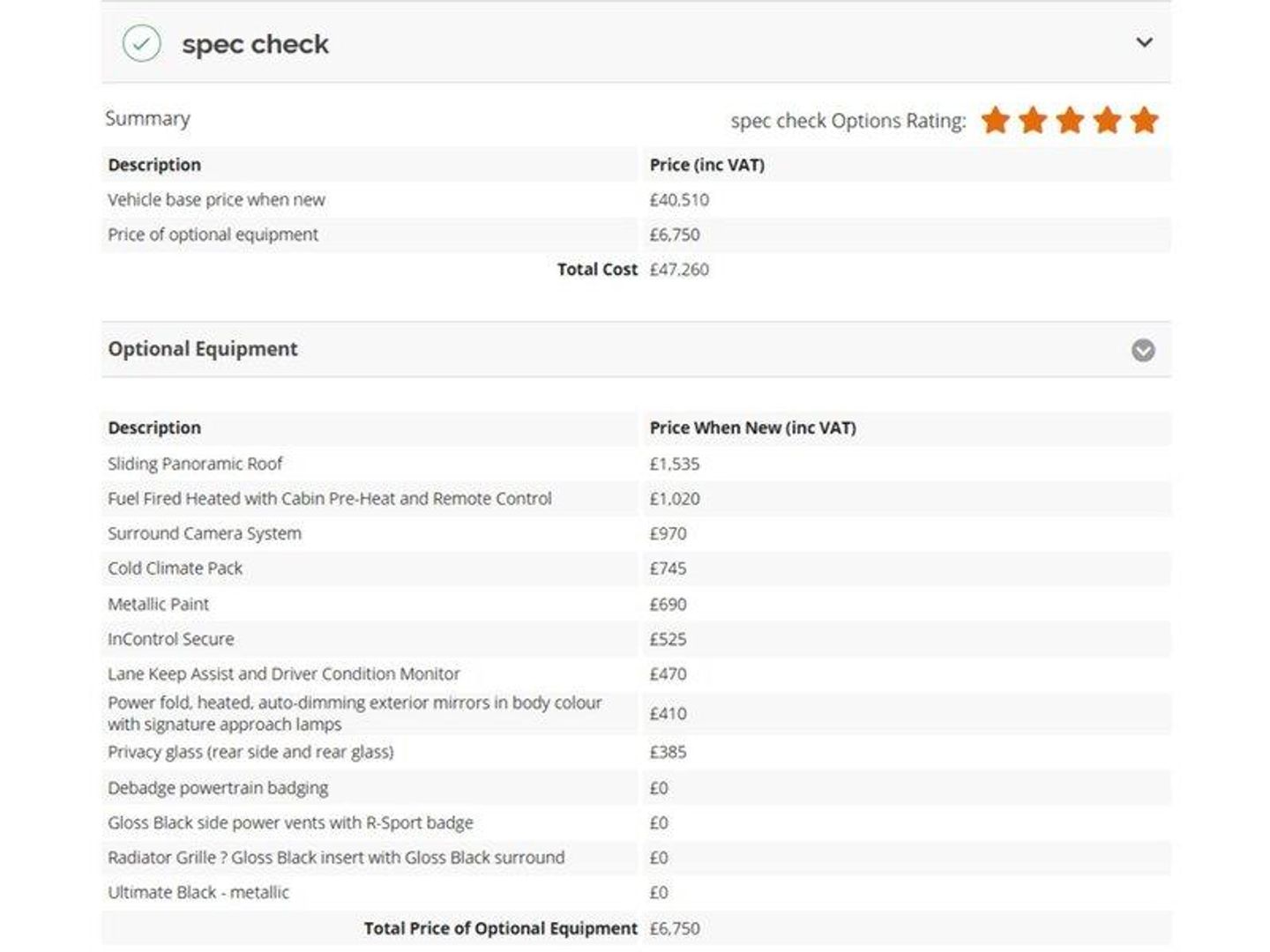The image size is (1270, 952).
Task: Click Privacy glass description text
Action: click(250, 752)
